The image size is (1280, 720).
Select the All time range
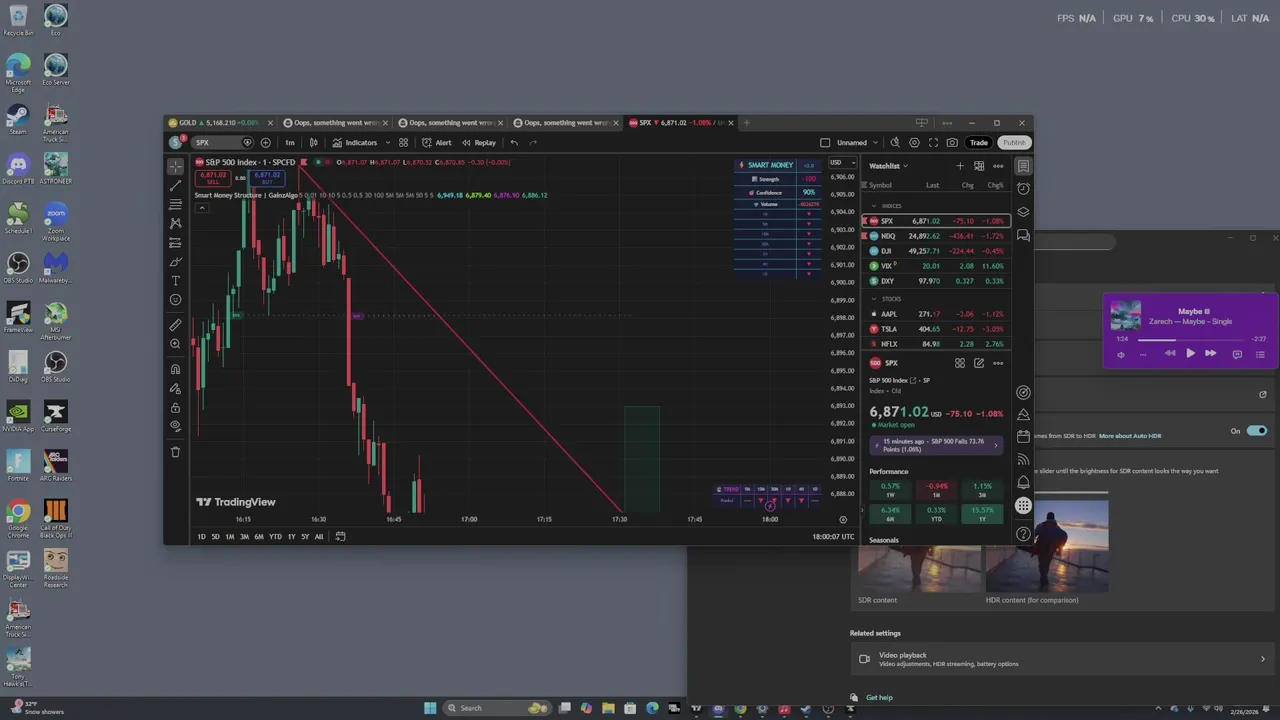[319, 537]
